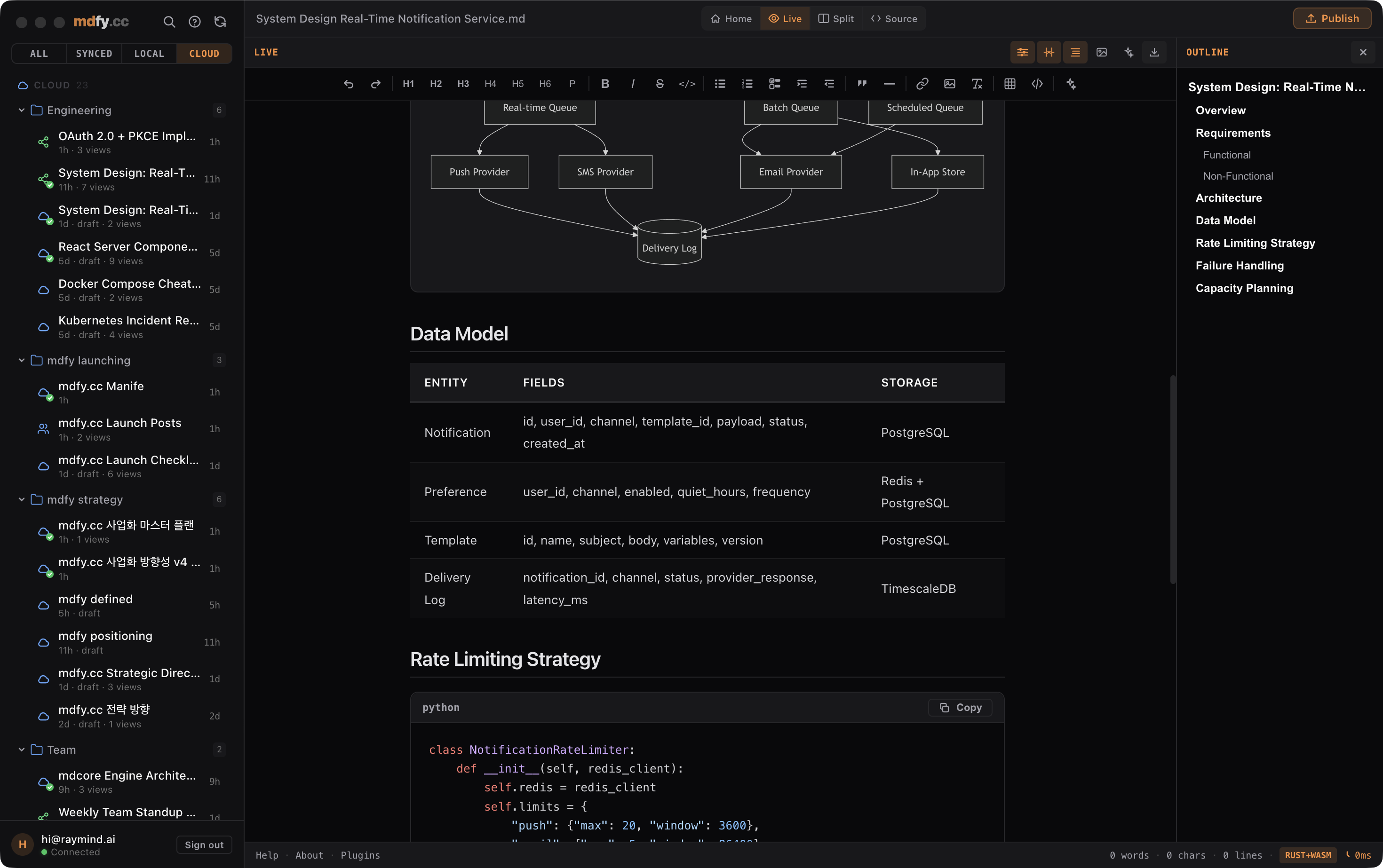Collapse the Team folder chevron

click(x=21, y=750)
